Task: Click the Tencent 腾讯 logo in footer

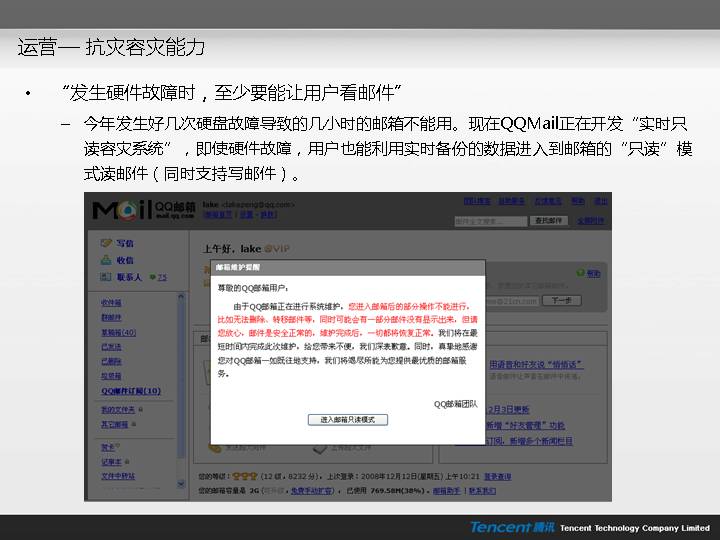Action: (x=511, y=527)
